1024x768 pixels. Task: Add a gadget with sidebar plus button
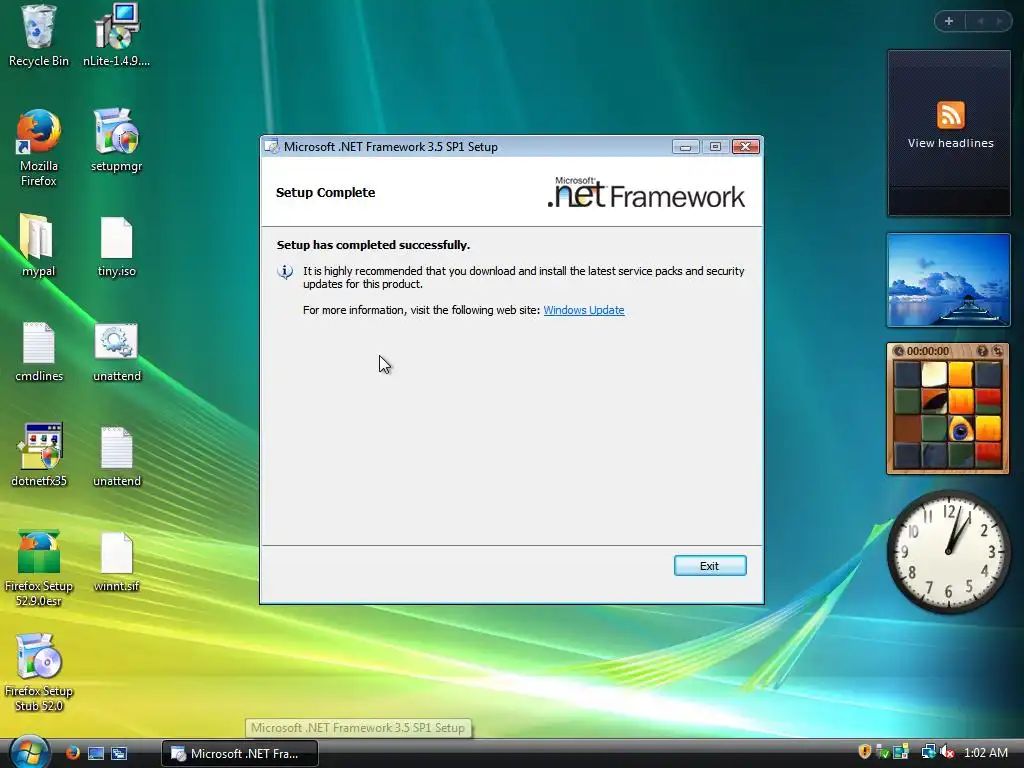(949, 22)
